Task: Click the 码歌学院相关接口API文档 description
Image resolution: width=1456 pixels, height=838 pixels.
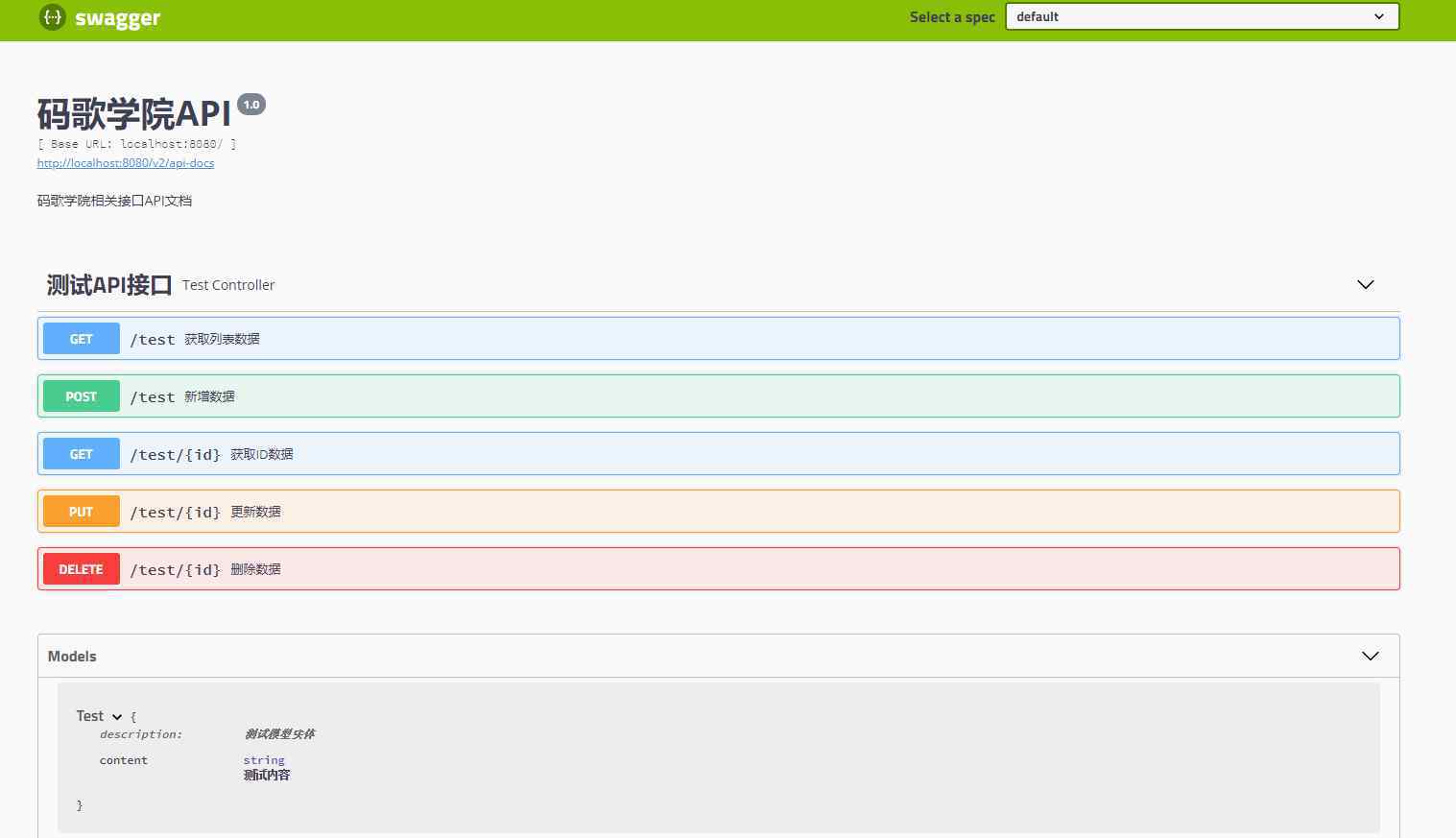Action: [x=114, y=201]
